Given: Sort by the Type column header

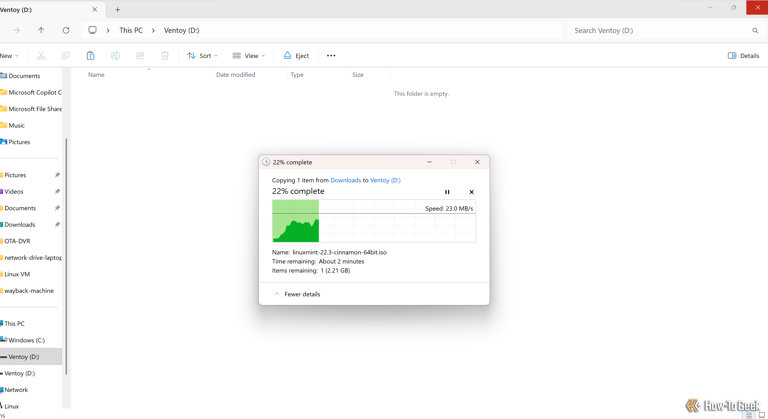Looking at the screenshot, I should tap(297, 75).
